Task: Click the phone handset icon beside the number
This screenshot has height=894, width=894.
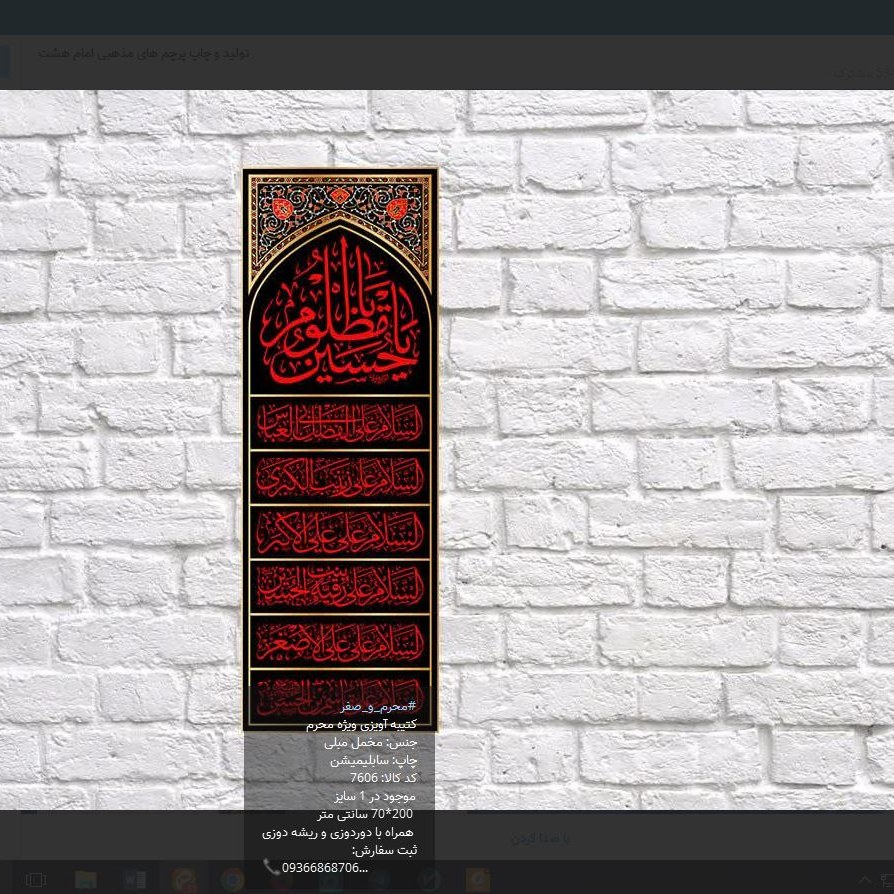Action: pos(271,866)
